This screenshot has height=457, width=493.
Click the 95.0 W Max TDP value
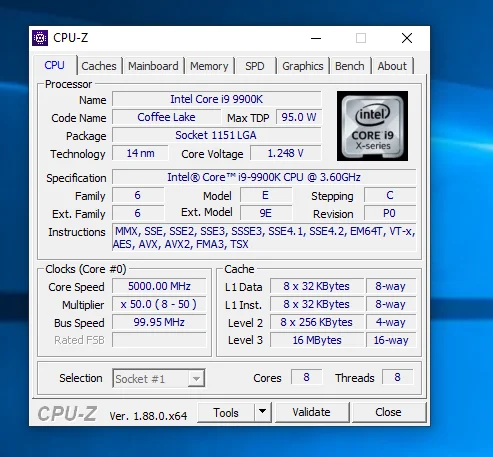(299, 117)
